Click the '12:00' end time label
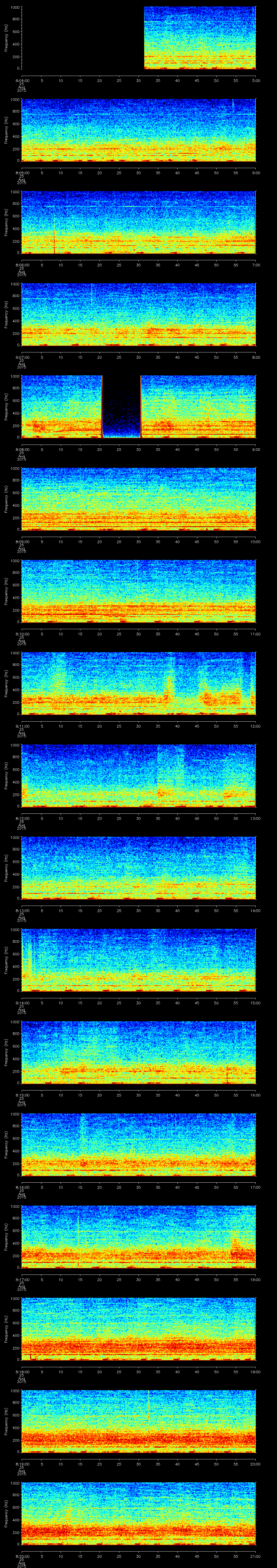 pyautogui.click(x=255, y=726)
